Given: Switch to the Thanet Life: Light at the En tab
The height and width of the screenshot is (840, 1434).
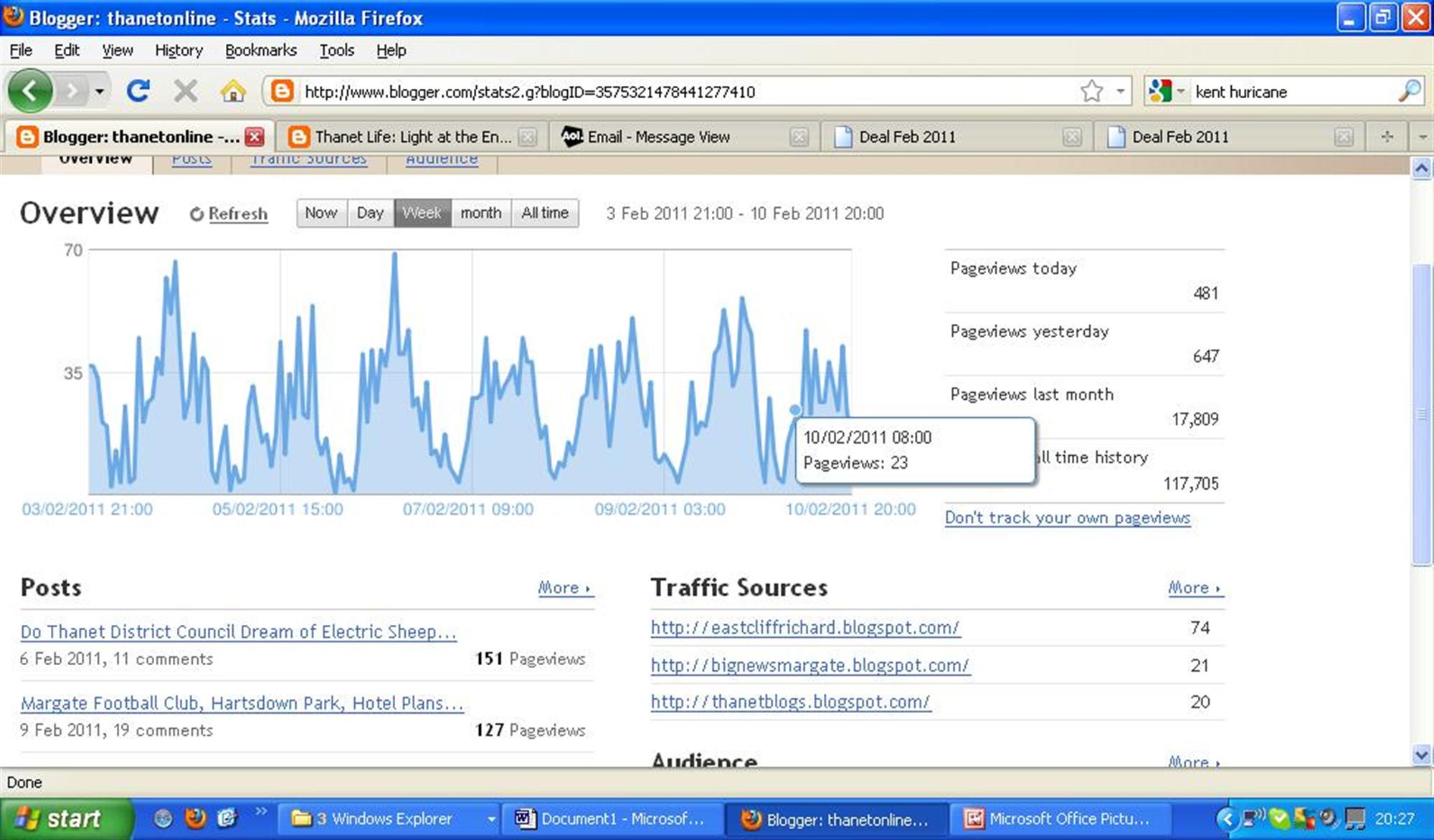Looking at the screenshot, I should (x=412, y=136).
